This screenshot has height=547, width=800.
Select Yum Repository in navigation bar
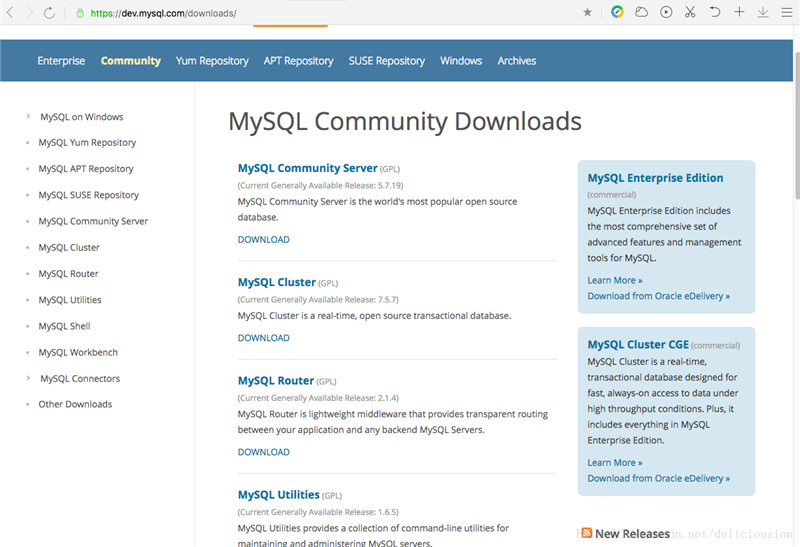coord(212,61)
